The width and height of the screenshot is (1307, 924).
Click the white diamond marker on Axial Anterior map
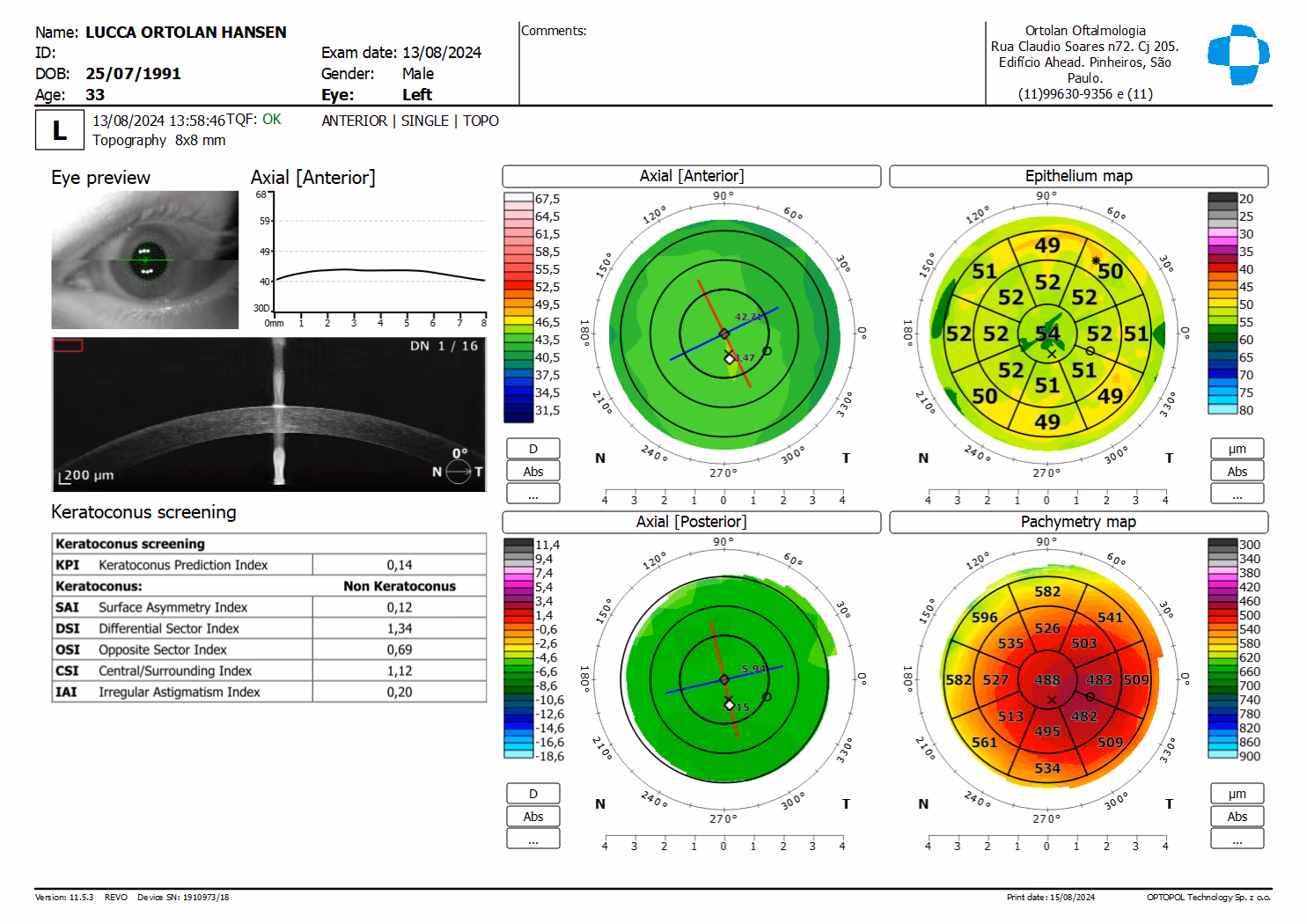729,359
